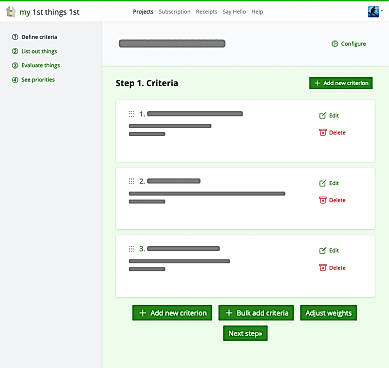Click the my 1st things 1st logo icon
The width and height of the screenshot is (389, 368).
(x=11, y=12)
